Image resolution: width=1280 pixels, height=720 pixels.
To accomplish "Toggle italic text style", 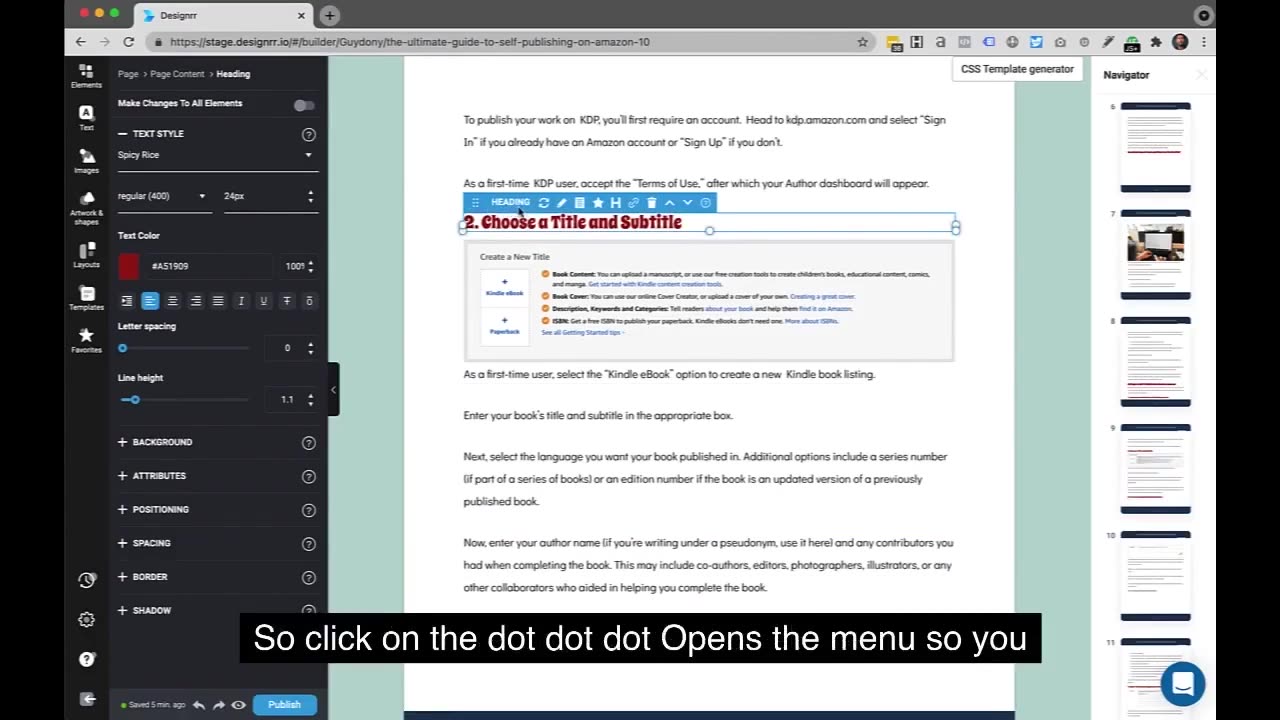I will coord(241,301).
